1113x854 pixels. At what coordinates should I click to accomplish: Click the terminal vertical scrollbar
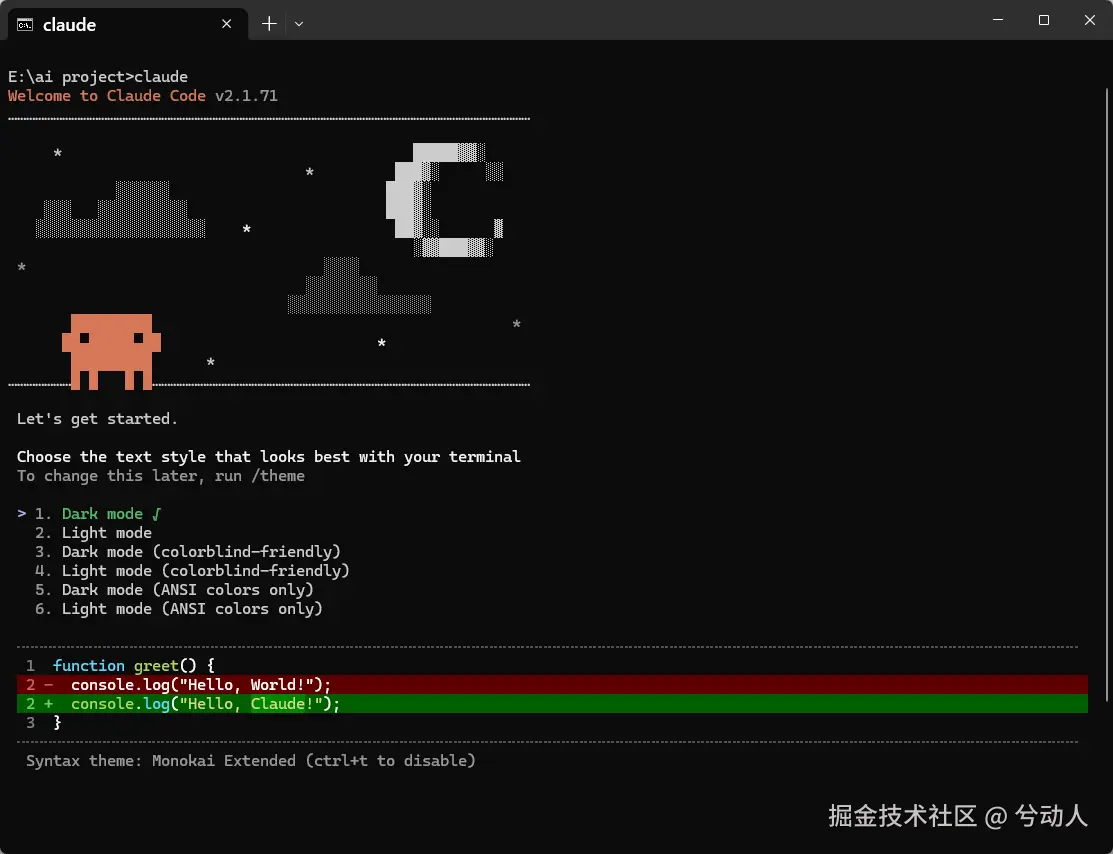tap(1106, 395)
